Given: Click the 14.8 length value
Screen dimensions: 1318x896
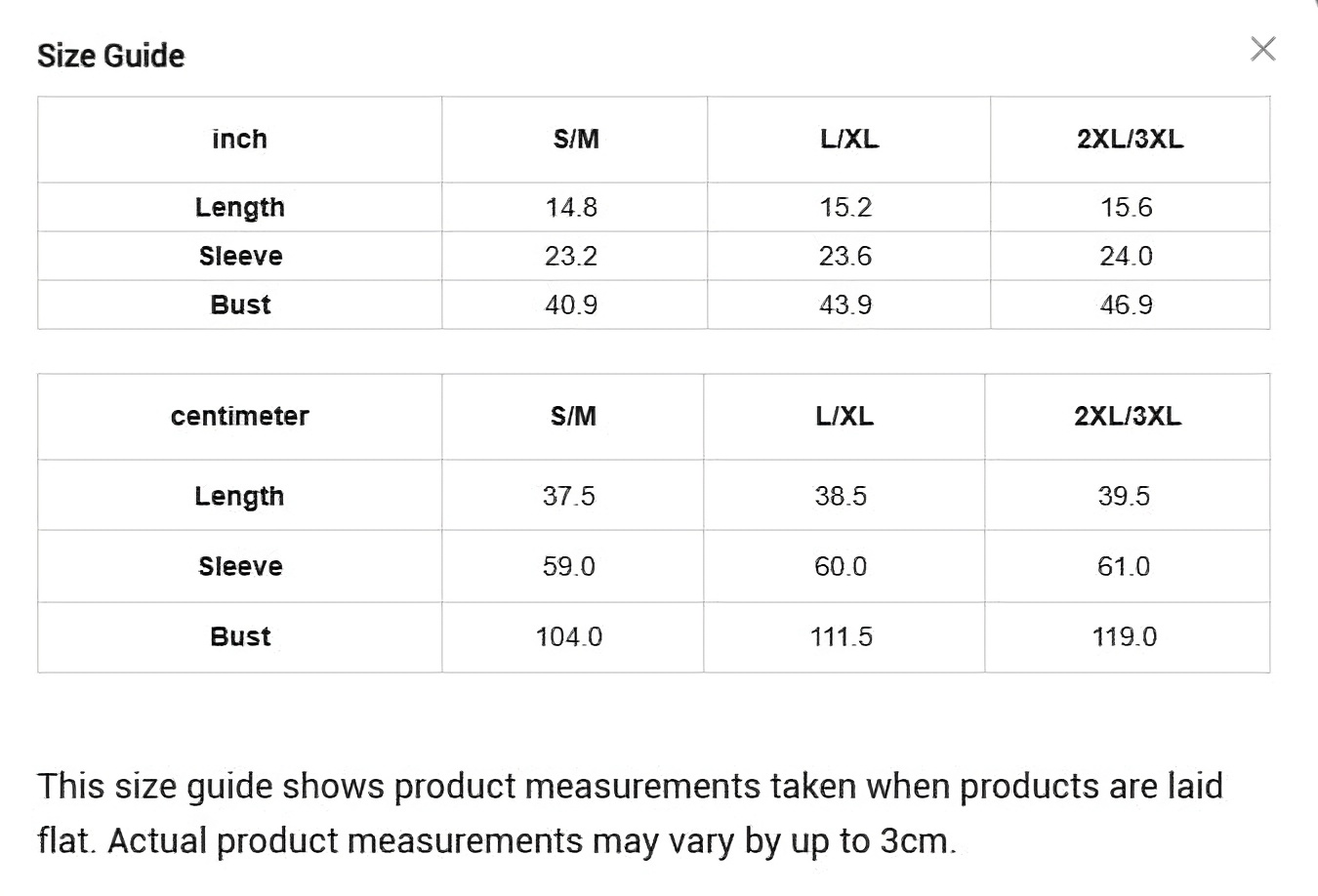Looking at the screenshot, I should 572,207.
